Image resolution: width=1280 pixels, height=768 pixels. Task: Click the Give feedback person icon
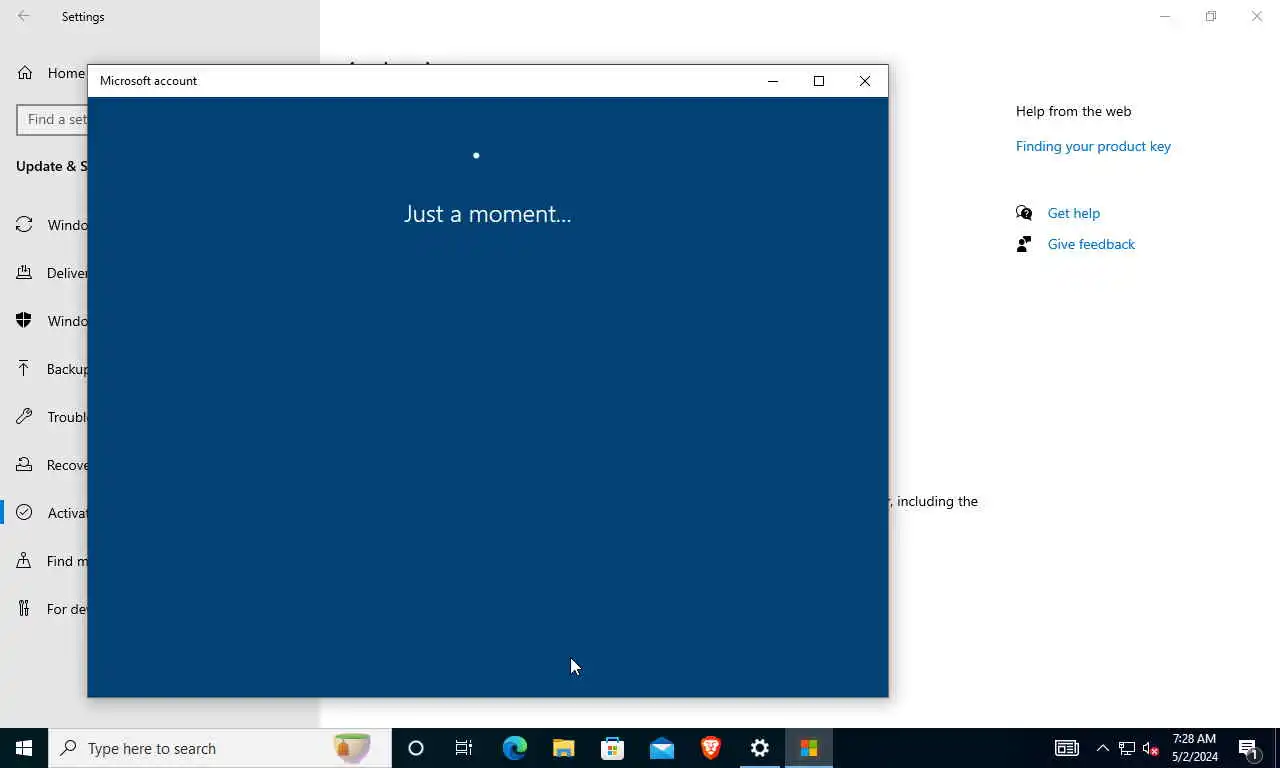click(1024, 244)
